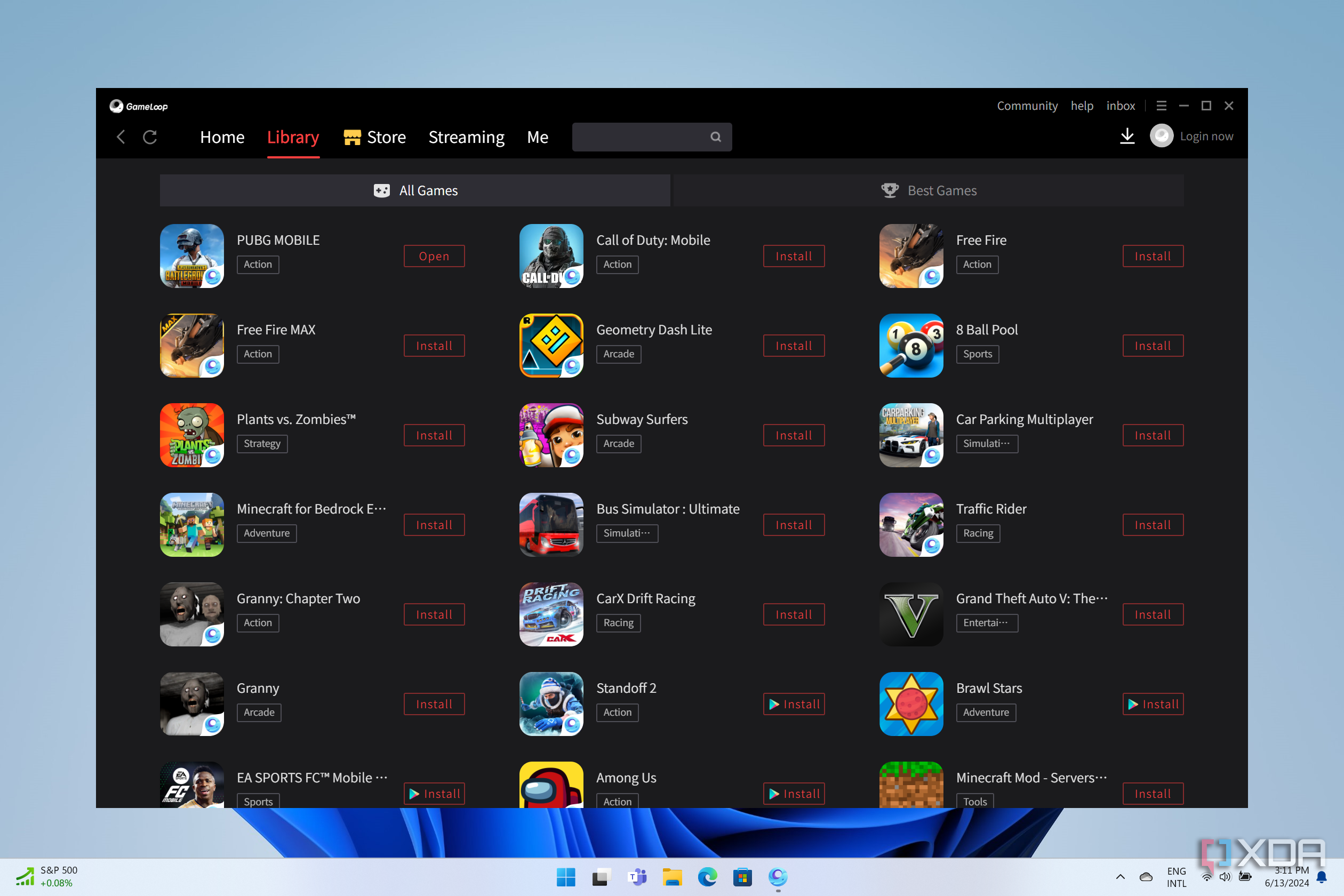Go back using the back arrow

[x=121, y=137]
